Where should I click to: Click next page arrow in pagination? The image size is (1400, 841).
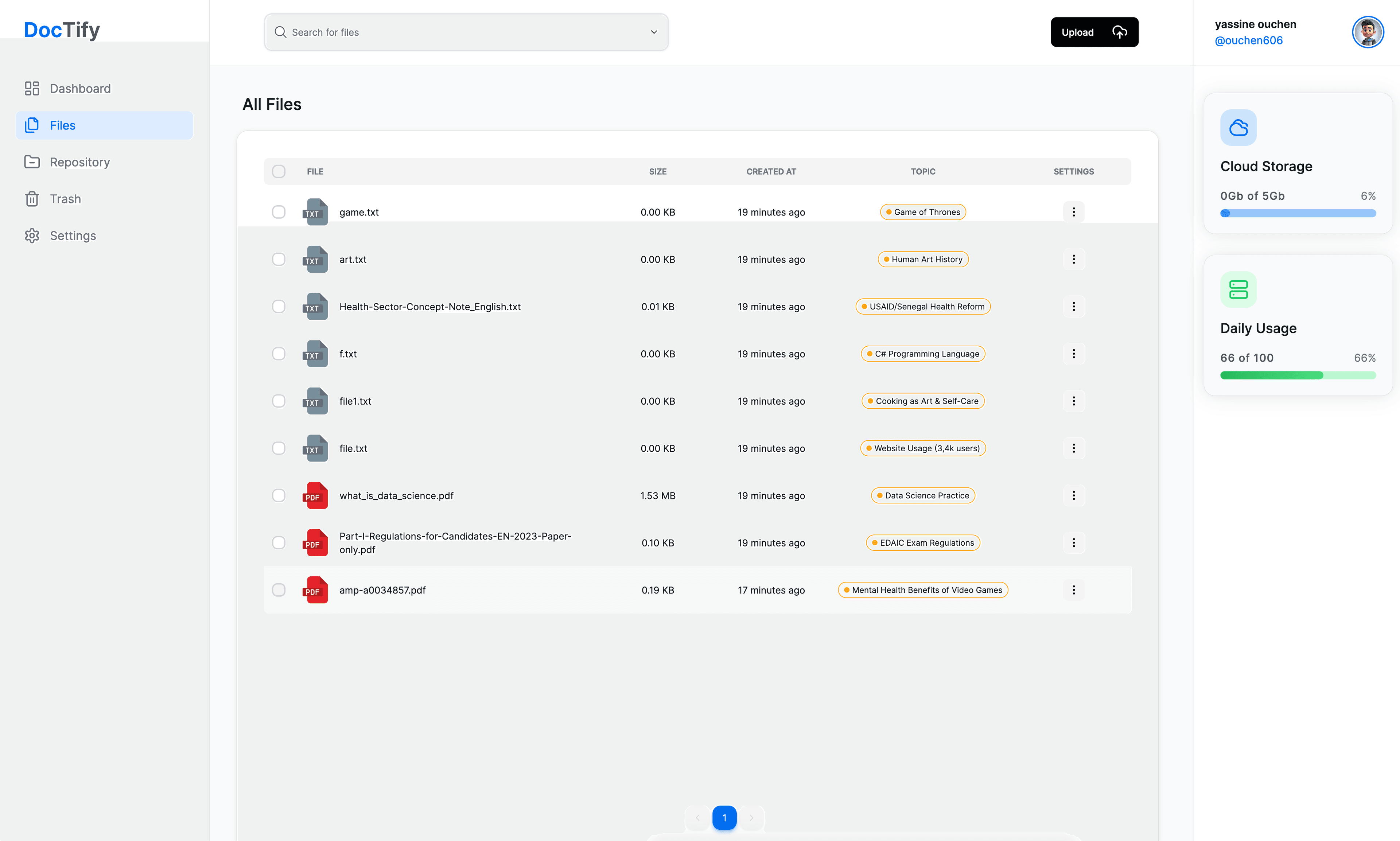[751, 818]
